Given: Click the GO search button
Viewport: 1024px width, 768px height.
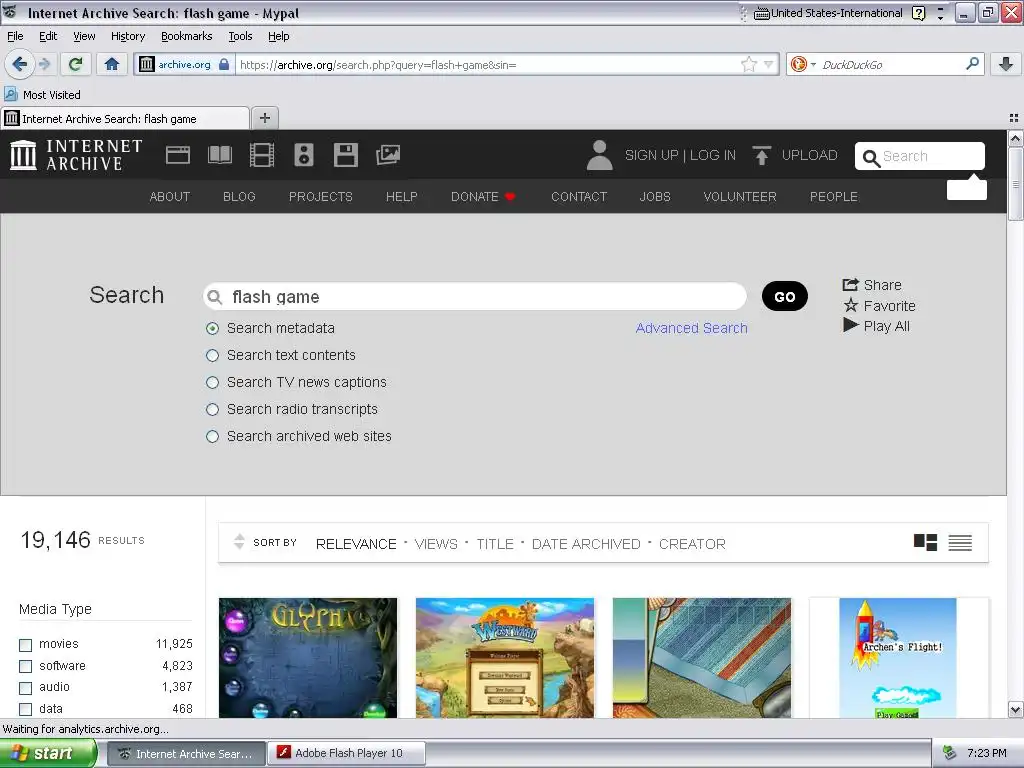Looking at the screenshot, I should (785, 296).
